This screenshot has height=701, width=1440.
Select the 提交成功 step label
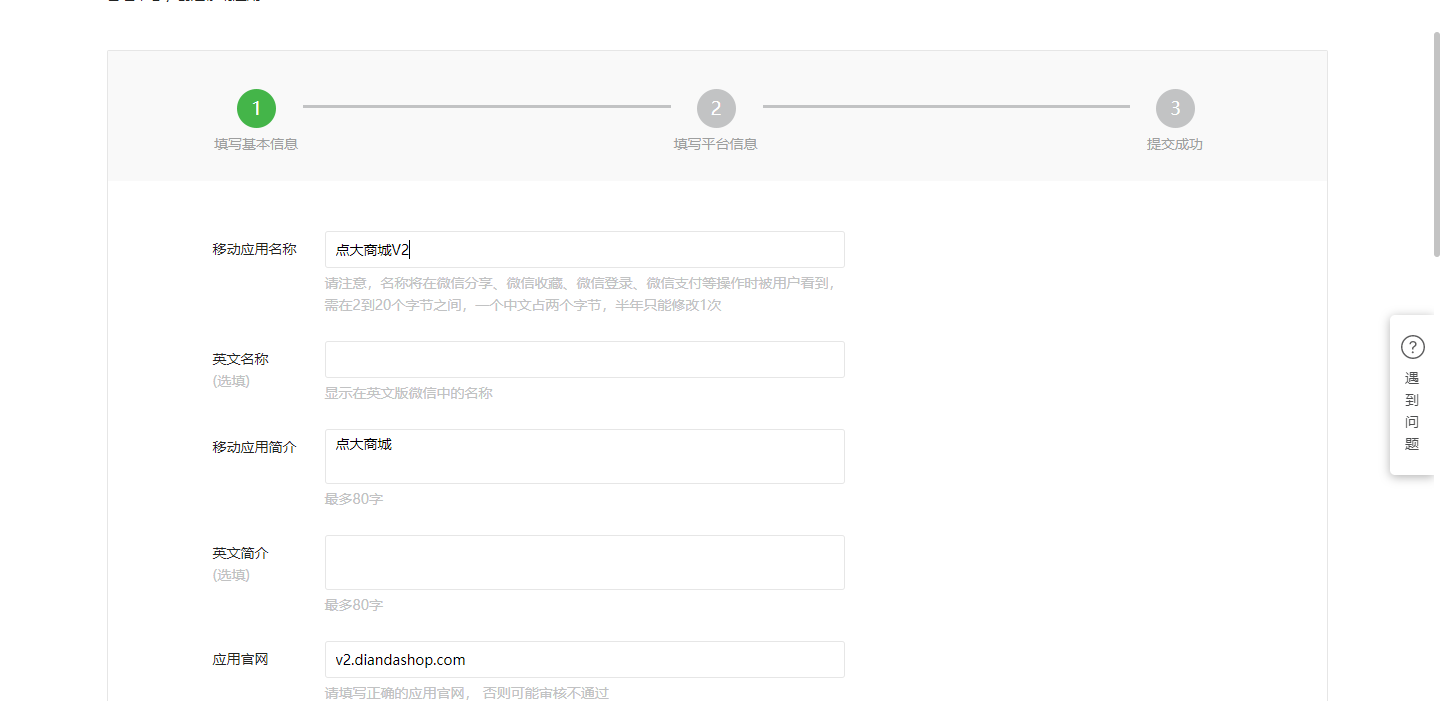click(x=1175, y=144)
